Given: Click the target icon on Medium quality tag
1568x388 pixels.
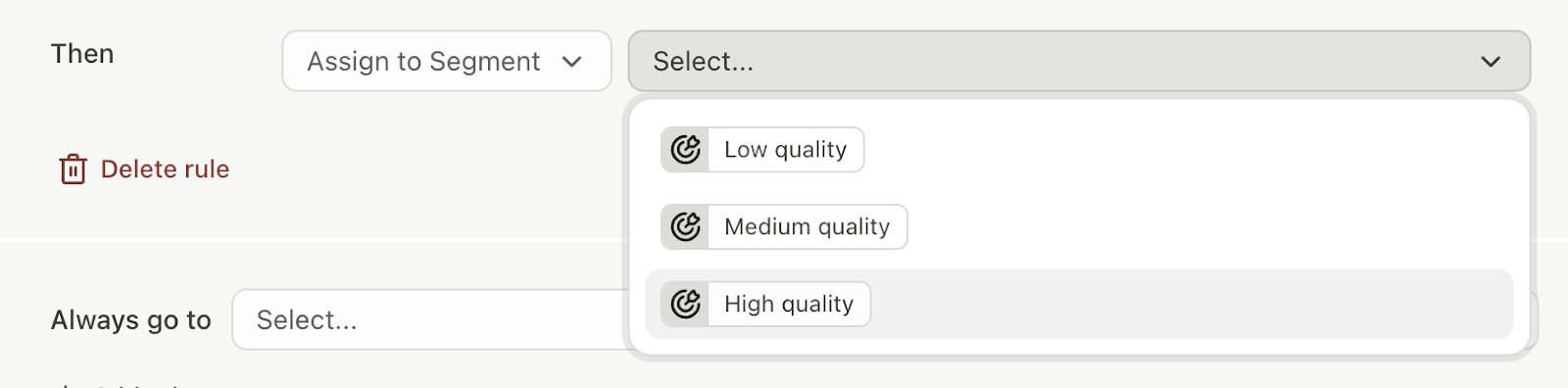Looking at the screenshot, I should click(685, 227).
